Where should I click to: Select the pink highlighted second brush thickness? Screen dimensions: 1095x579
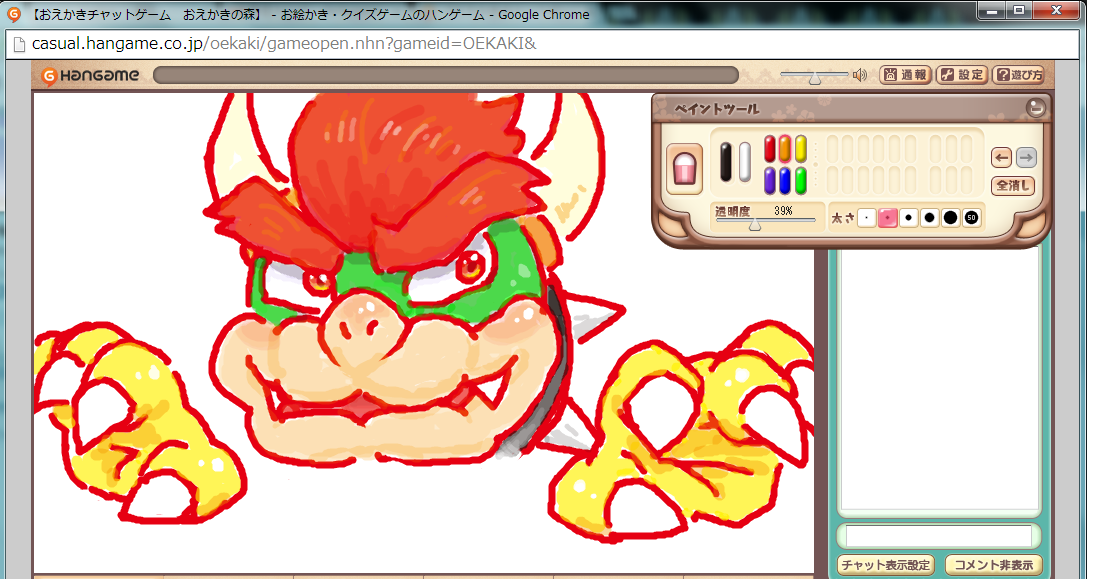click(888, 218)
